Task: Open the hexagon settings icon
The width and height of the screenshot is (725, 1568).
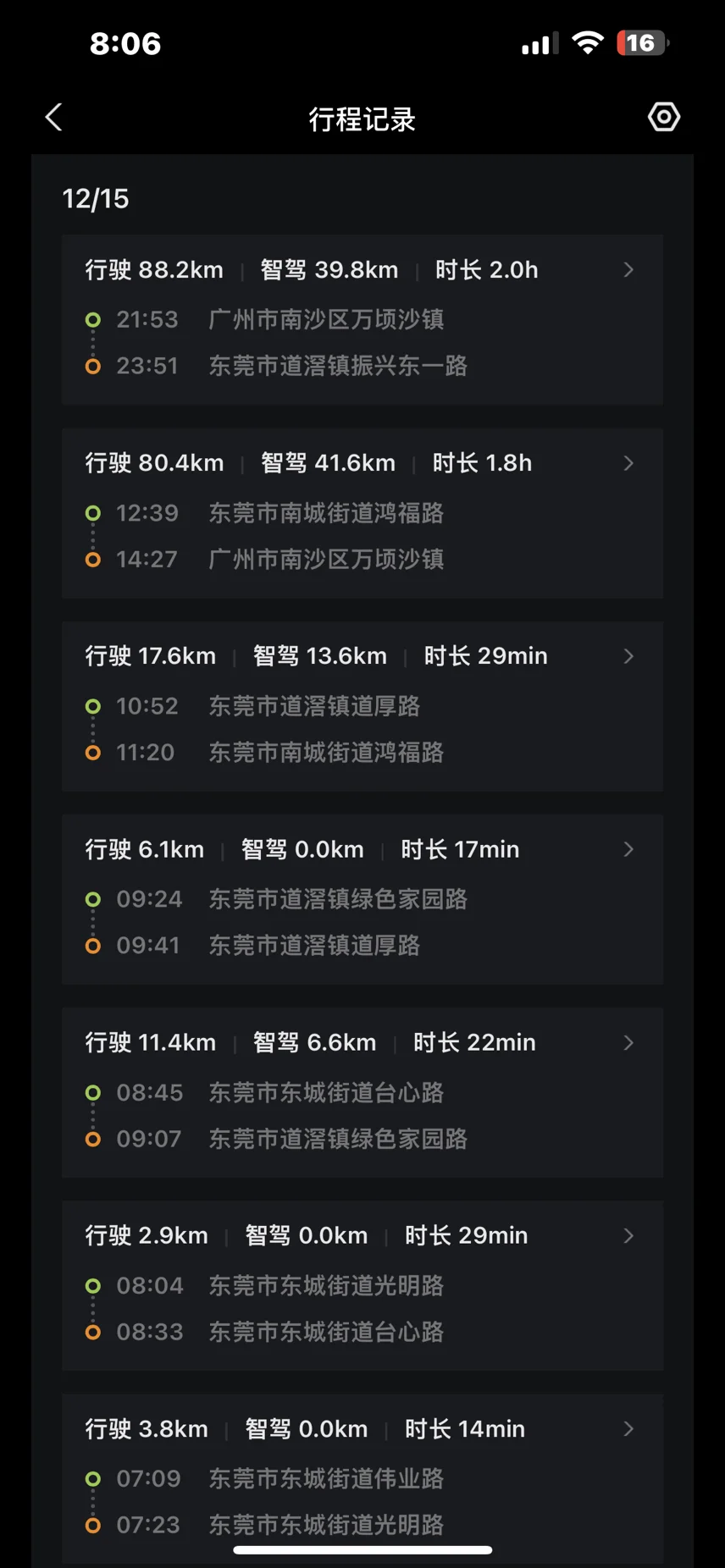Action: point(664,117)
